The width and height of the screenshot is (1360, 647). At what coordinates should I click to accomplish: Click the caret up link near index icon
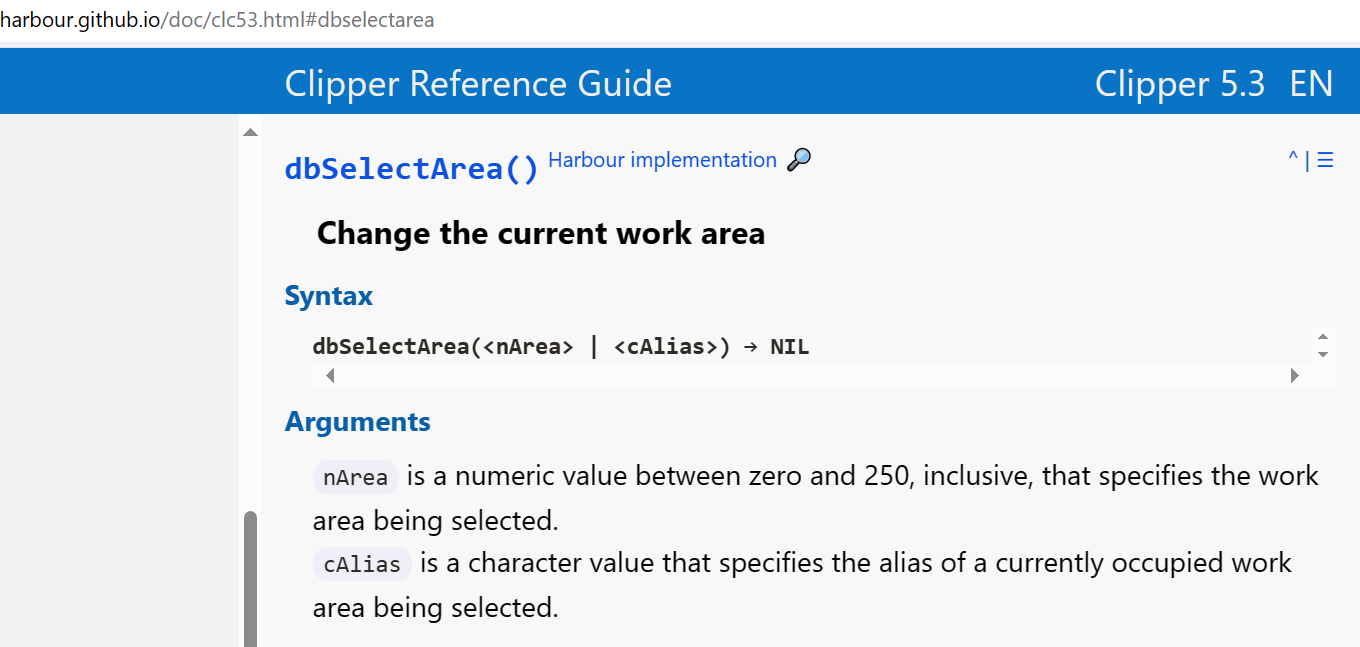coord(1293,158)
